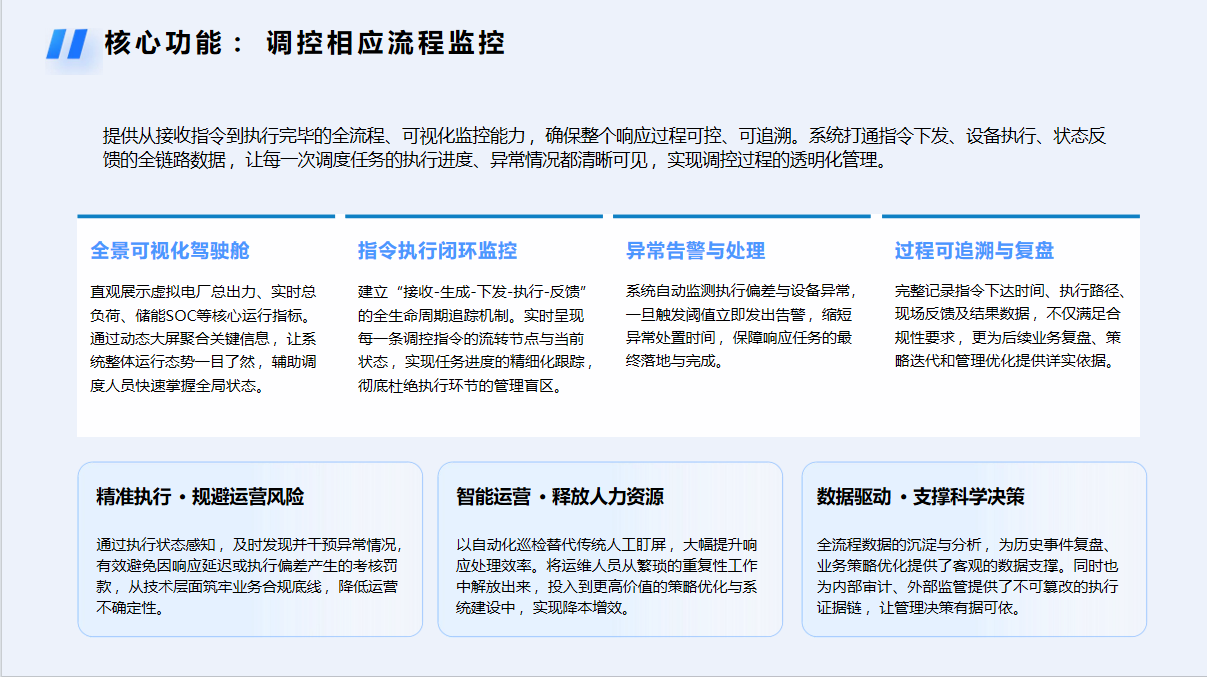The image size is (1207, 677).
Task: Select the heading 全景可视化驾驶舱
Action: pos(170,250)
